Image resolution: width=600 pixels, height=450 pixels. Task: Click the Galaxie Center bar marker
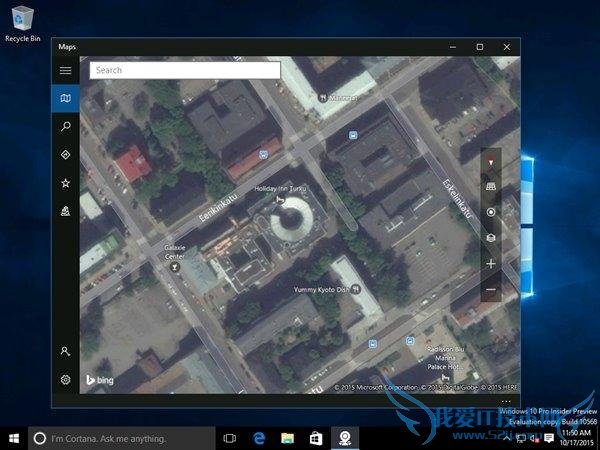[x=174, y=267]
